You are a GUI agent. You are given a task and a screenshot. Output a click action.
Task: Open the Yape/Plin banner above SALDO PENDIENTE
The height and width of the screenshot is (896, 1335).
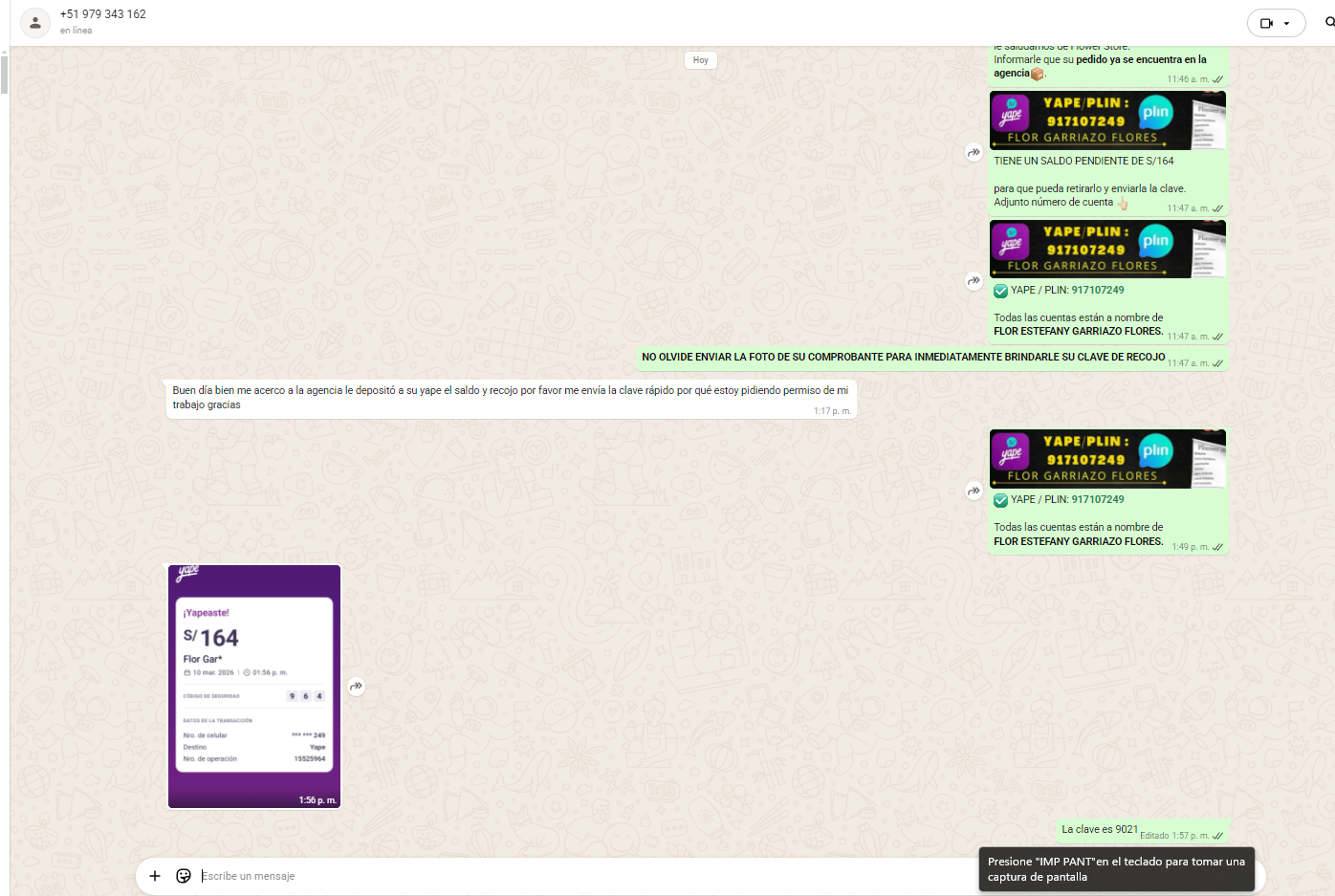[1107, 120]
